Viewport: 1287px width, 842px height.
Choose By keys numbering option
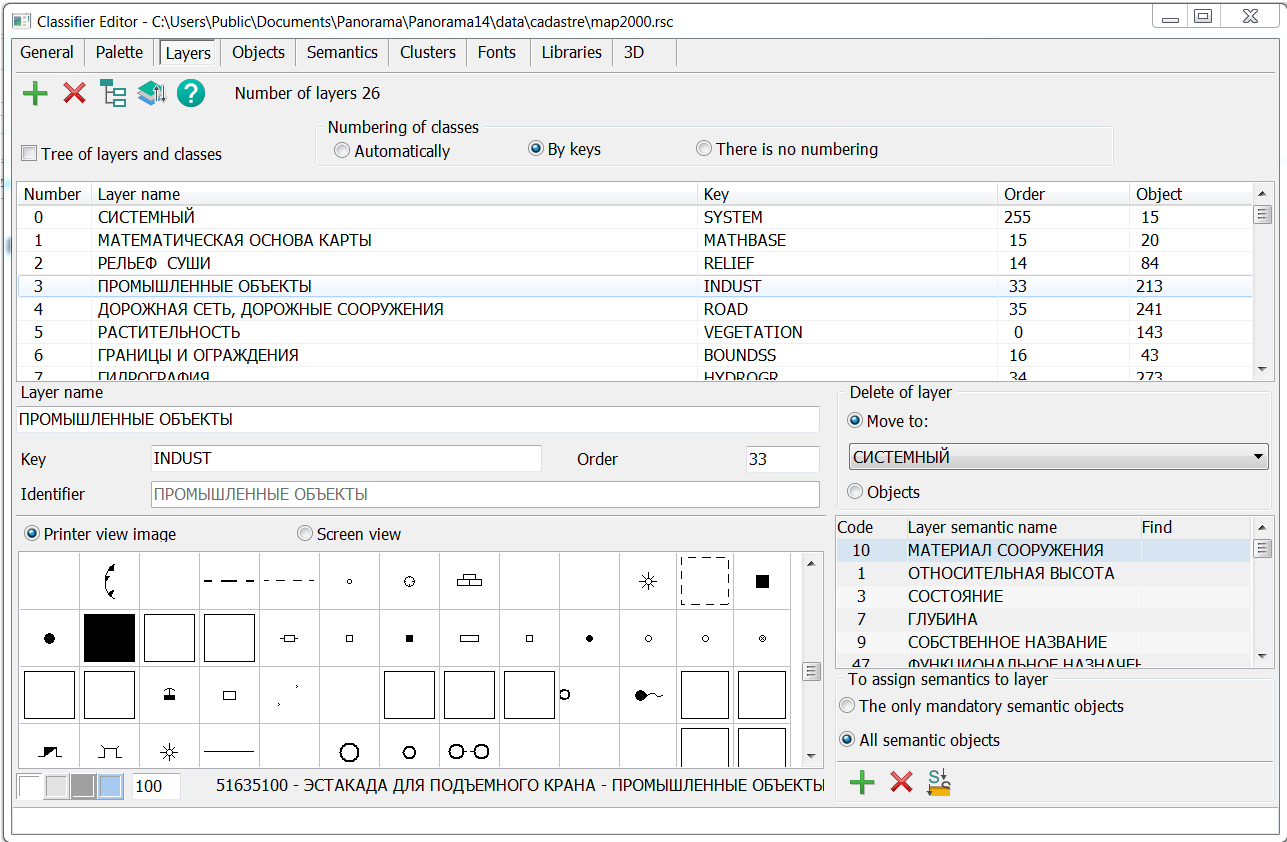536,150
